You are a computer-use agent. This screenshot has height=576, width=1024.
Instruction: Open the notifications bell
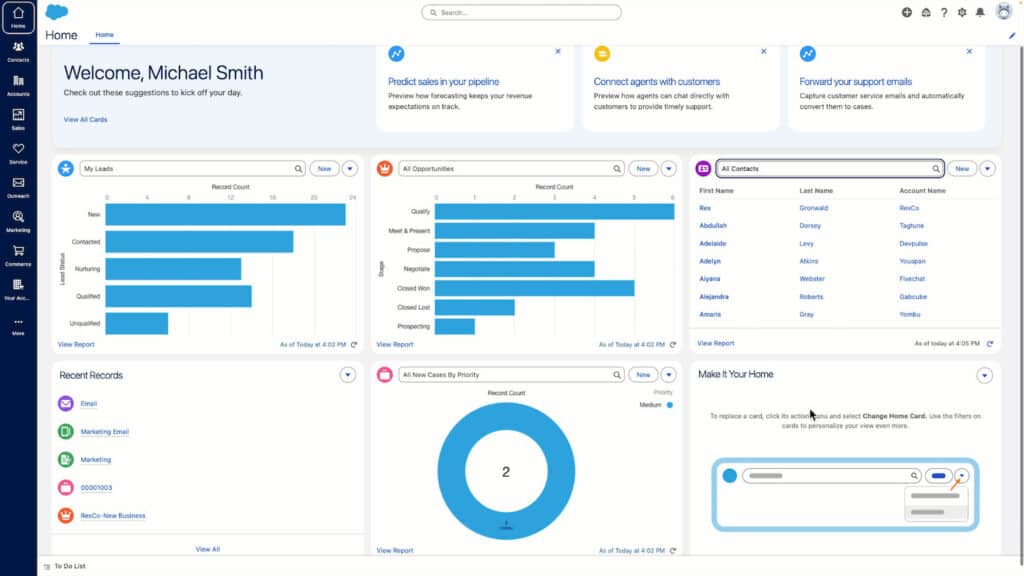point(980,12)
